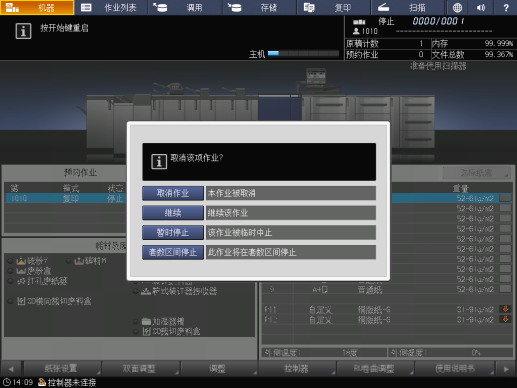Viewport: 517px width, 388px height.
Task: Click the 加湿器槽 humidifier tank icon
Action: coord(146,321)
